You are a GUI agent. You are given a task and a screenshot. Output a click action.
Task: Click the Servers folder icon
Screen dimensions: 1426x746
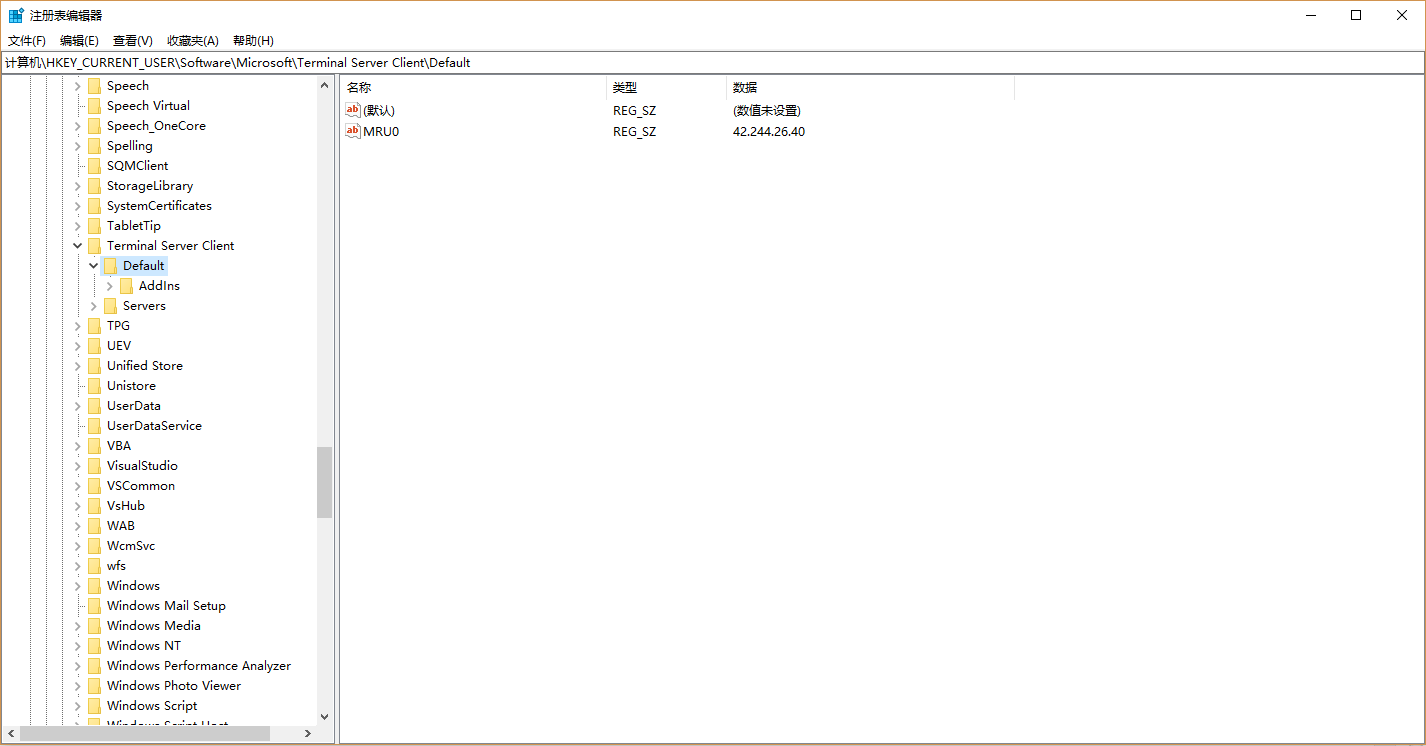pyautogui.click(x=110, y=306)
